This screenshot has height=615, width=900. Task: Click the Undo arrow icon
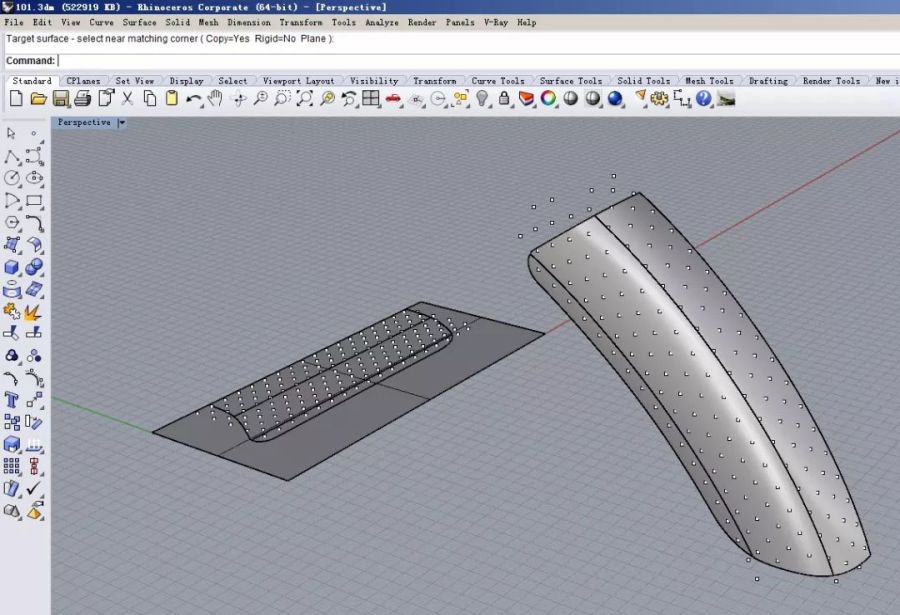(193, 98)
